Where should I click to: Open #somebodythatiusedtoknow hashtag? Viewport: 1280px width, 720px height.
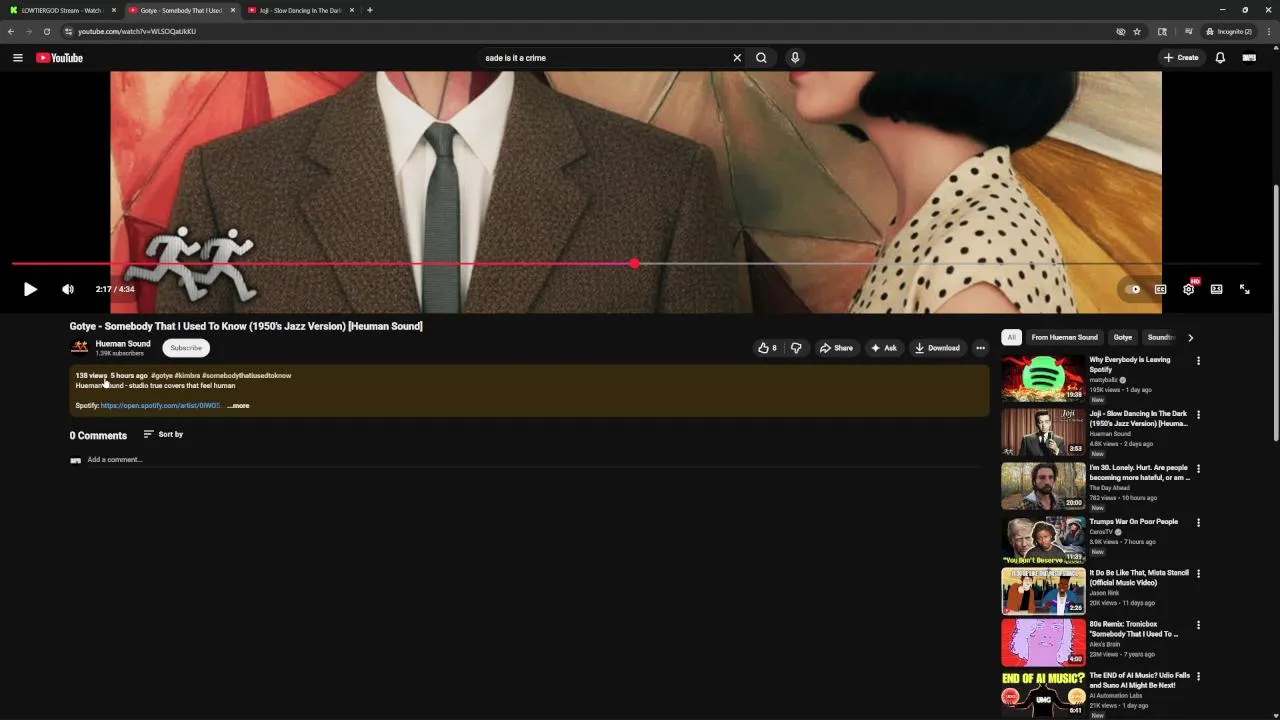click(x=246, y=375)
